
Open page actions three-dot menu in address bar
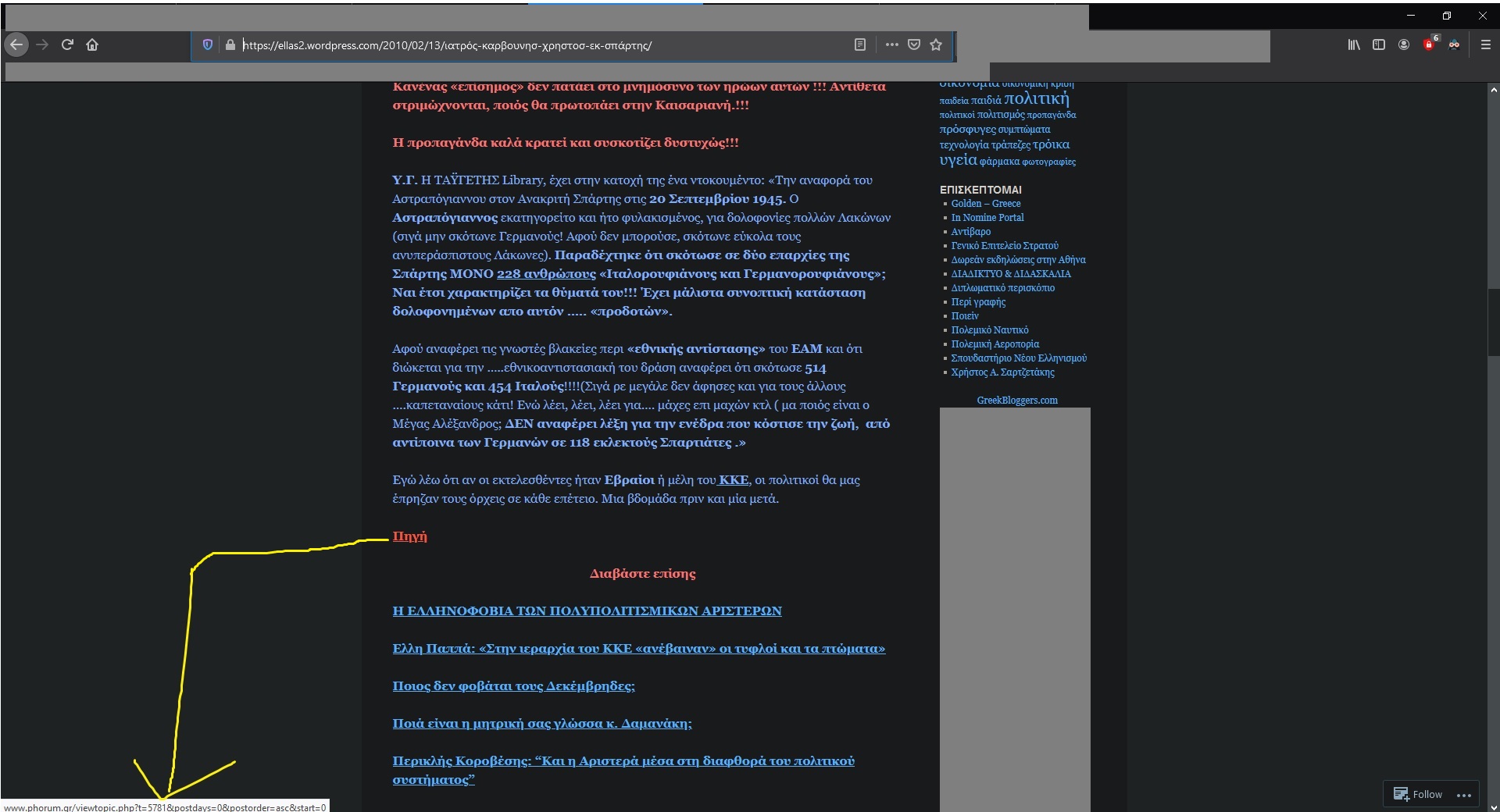coord(891,45)
